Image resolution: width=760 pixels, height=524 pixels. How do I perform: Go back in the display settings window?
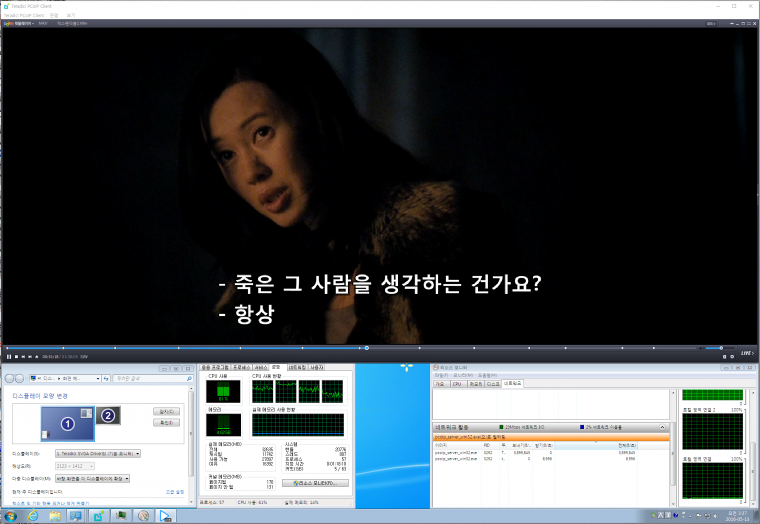pyautogui.click(x=9, y=379)
